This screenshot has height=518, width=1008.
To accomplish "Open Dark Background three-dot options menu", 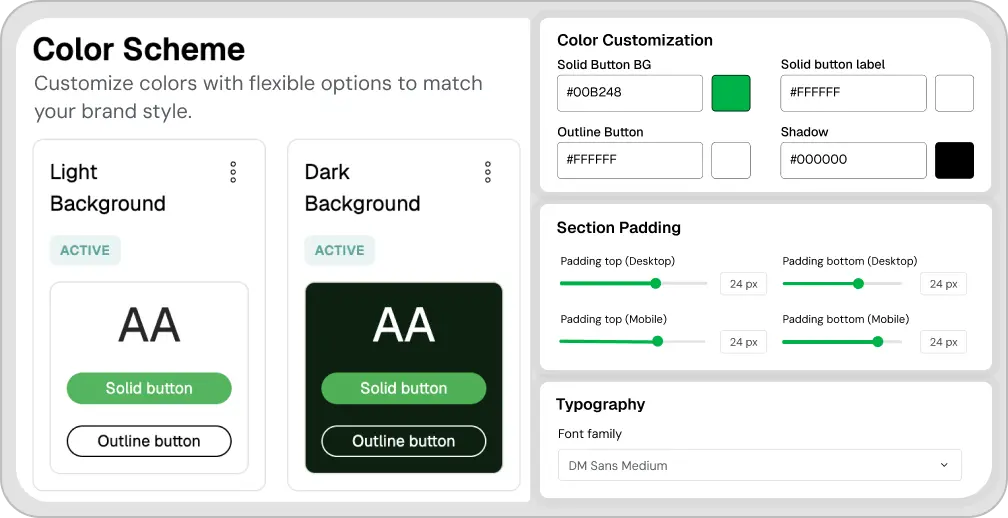I will click(488, 172).
